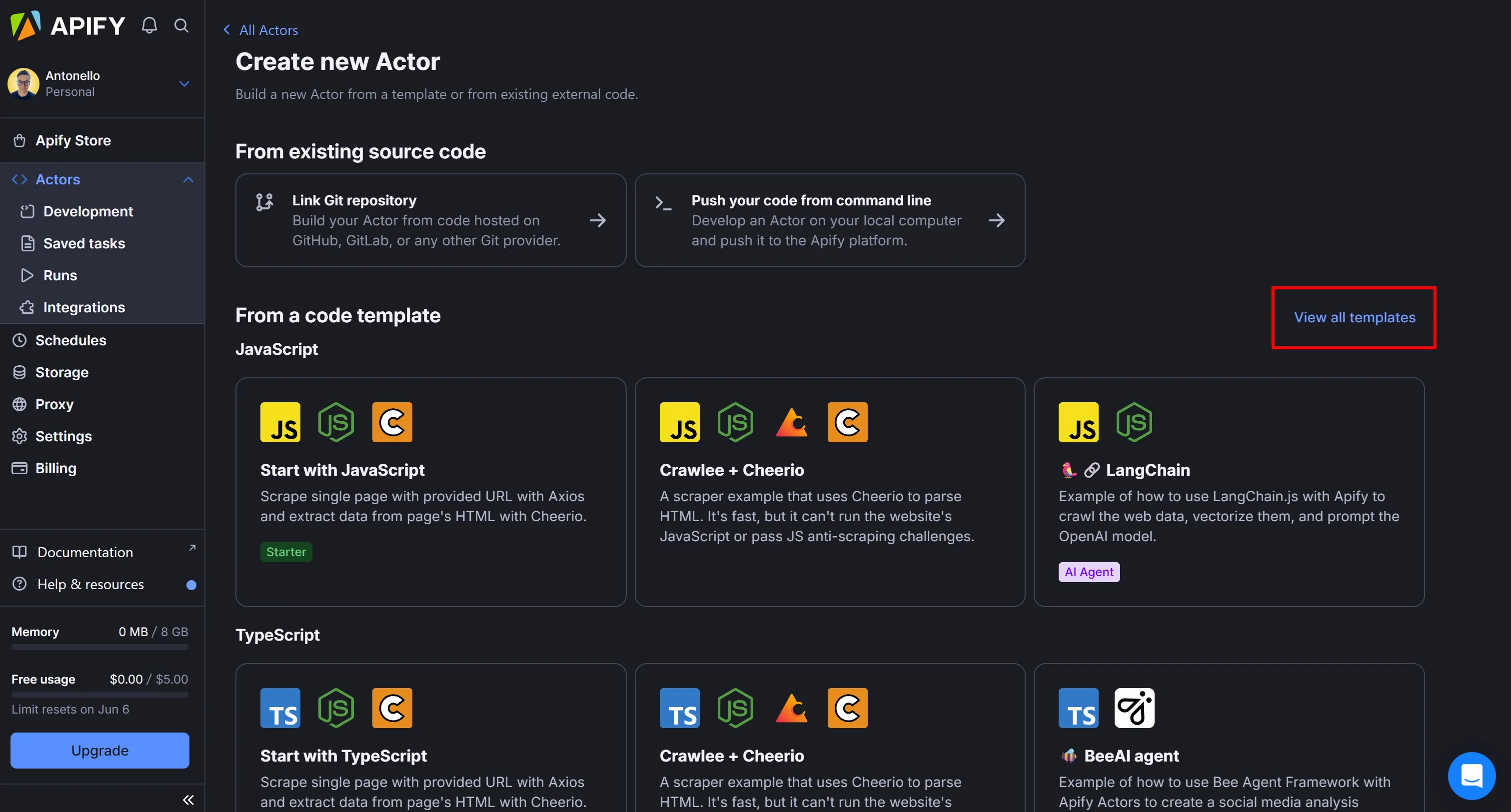Image resolution: width=1511 pixels, height=812 pixels.
Task: Select the JavaScript Crawlee + Cheerio template
Action: tap(829, 492)
